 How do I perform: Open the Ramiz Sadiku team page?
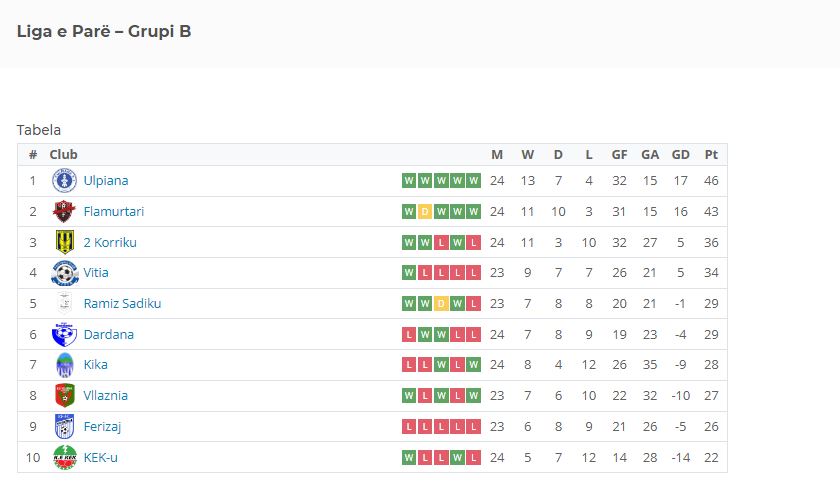122,304
